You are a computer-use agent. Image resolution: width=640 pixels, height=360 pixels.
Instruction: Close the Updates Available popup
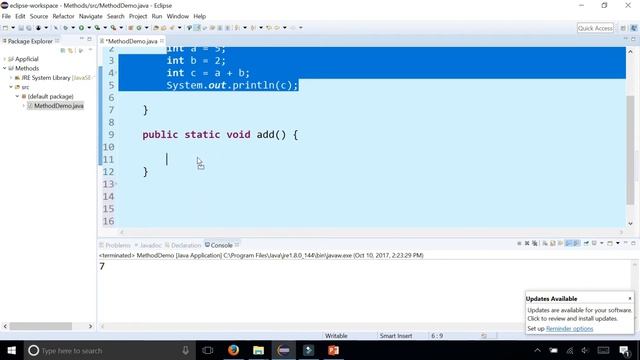pyautogui.click(x=630, y=298)
